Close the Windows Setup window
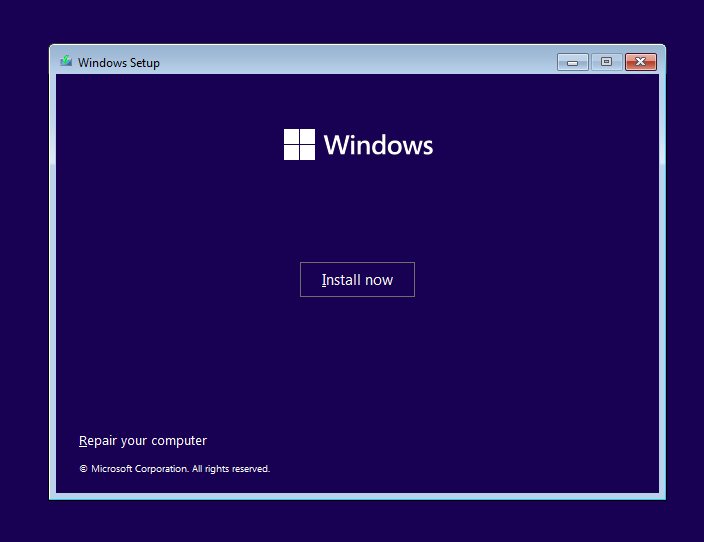The width and height of the screenshot is (704, 542). [x=641, y=62]
